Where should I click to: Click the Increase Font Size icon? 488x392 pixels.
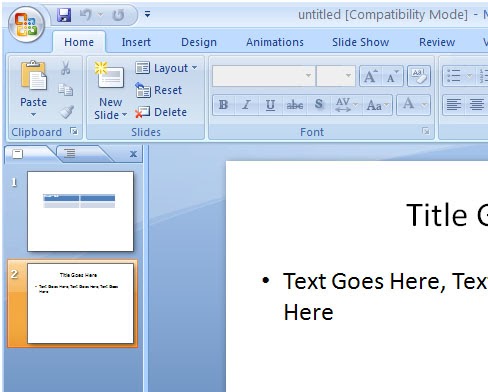click(x=370, y=76)
